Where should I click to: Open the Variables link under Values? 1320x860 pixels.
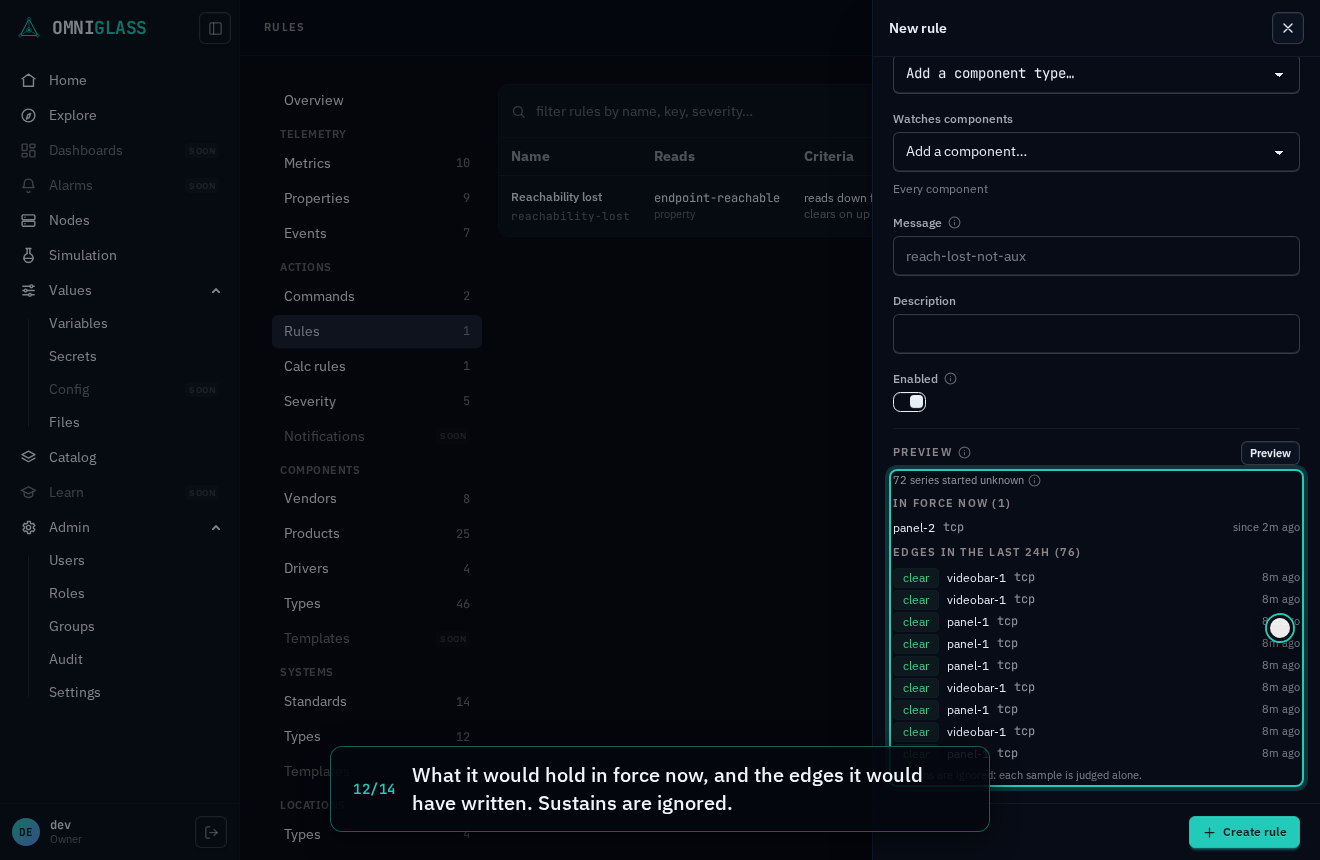pos(78,323)
